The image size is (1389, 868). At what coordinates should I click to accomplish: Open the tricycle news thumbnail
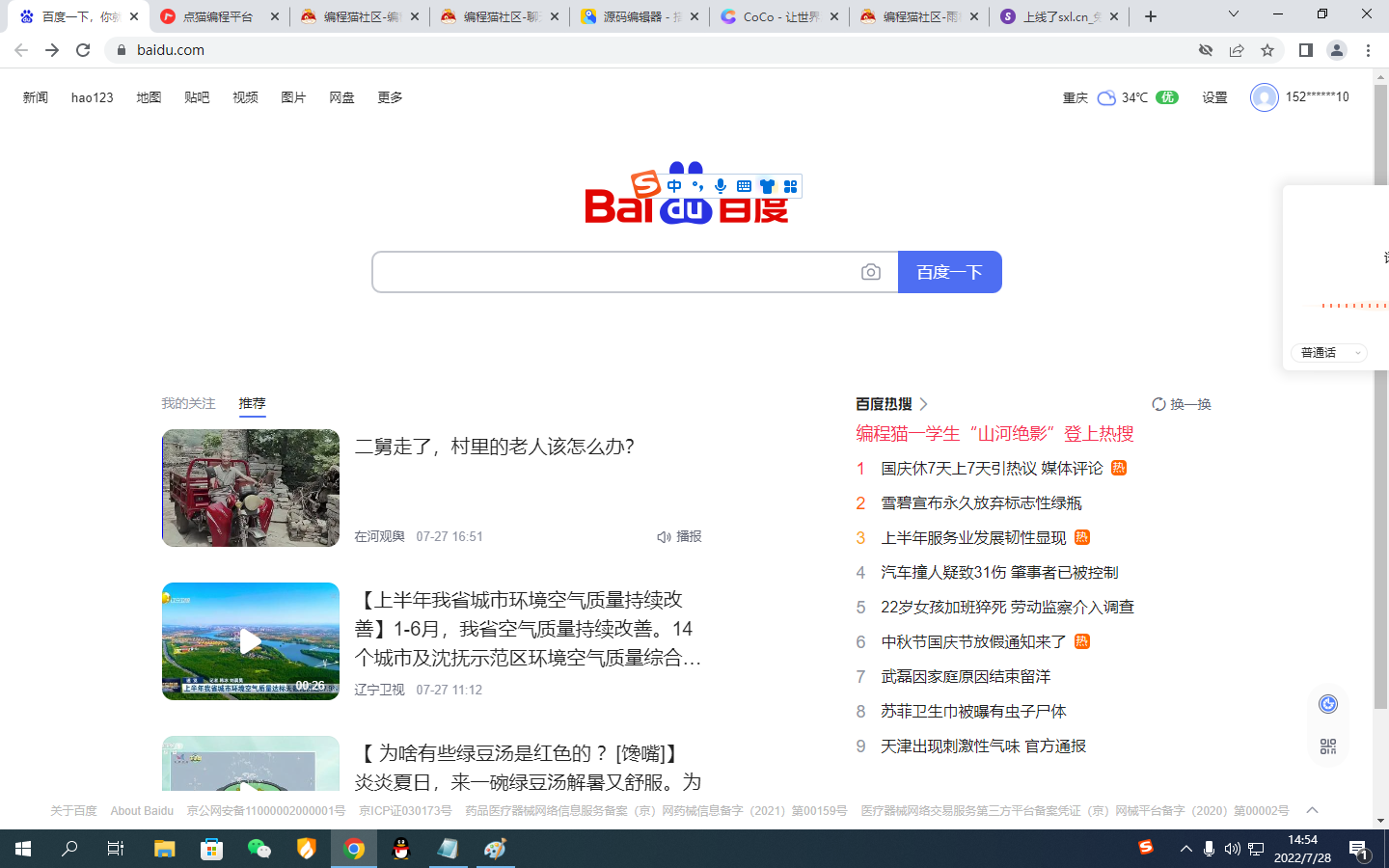click(x=251, y=488)
